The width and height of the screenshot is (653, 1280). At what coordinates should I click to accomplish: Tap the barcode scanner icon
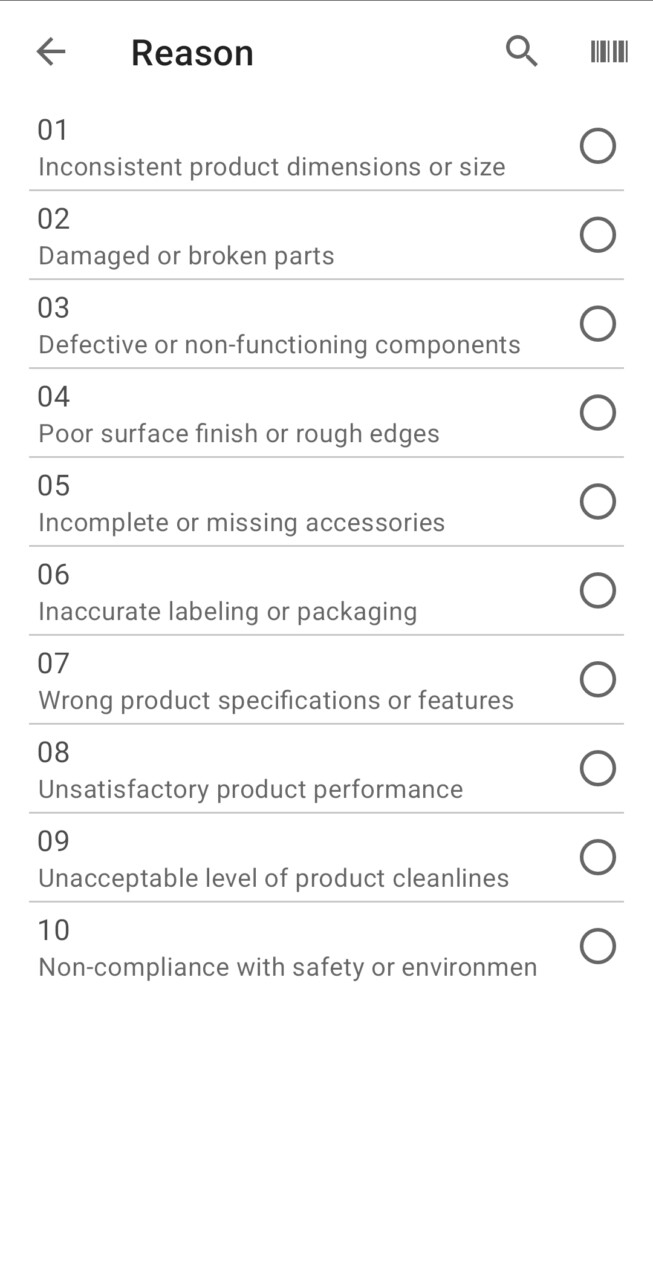click(609, 52)
